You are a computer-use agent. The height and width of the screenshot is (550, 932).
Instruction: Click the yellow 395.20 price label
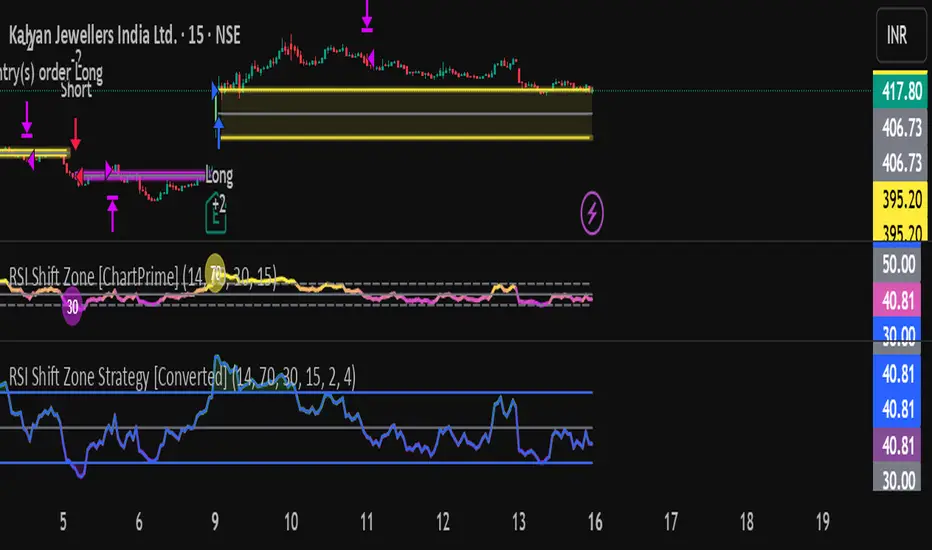pyautogui.click(x=900, y=199)
